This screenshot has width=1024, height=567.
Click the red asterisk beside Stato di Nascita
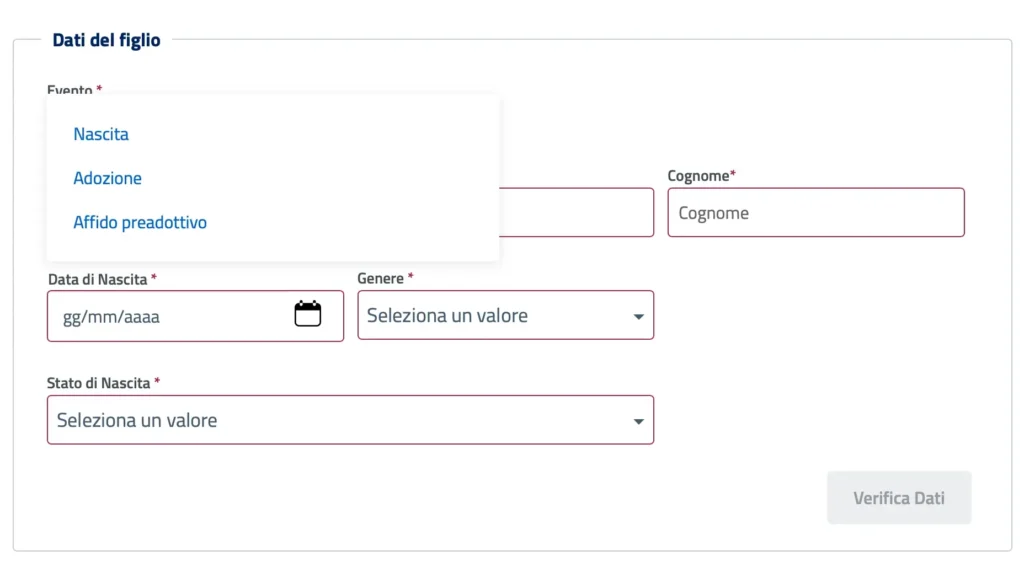click(157, 381)
